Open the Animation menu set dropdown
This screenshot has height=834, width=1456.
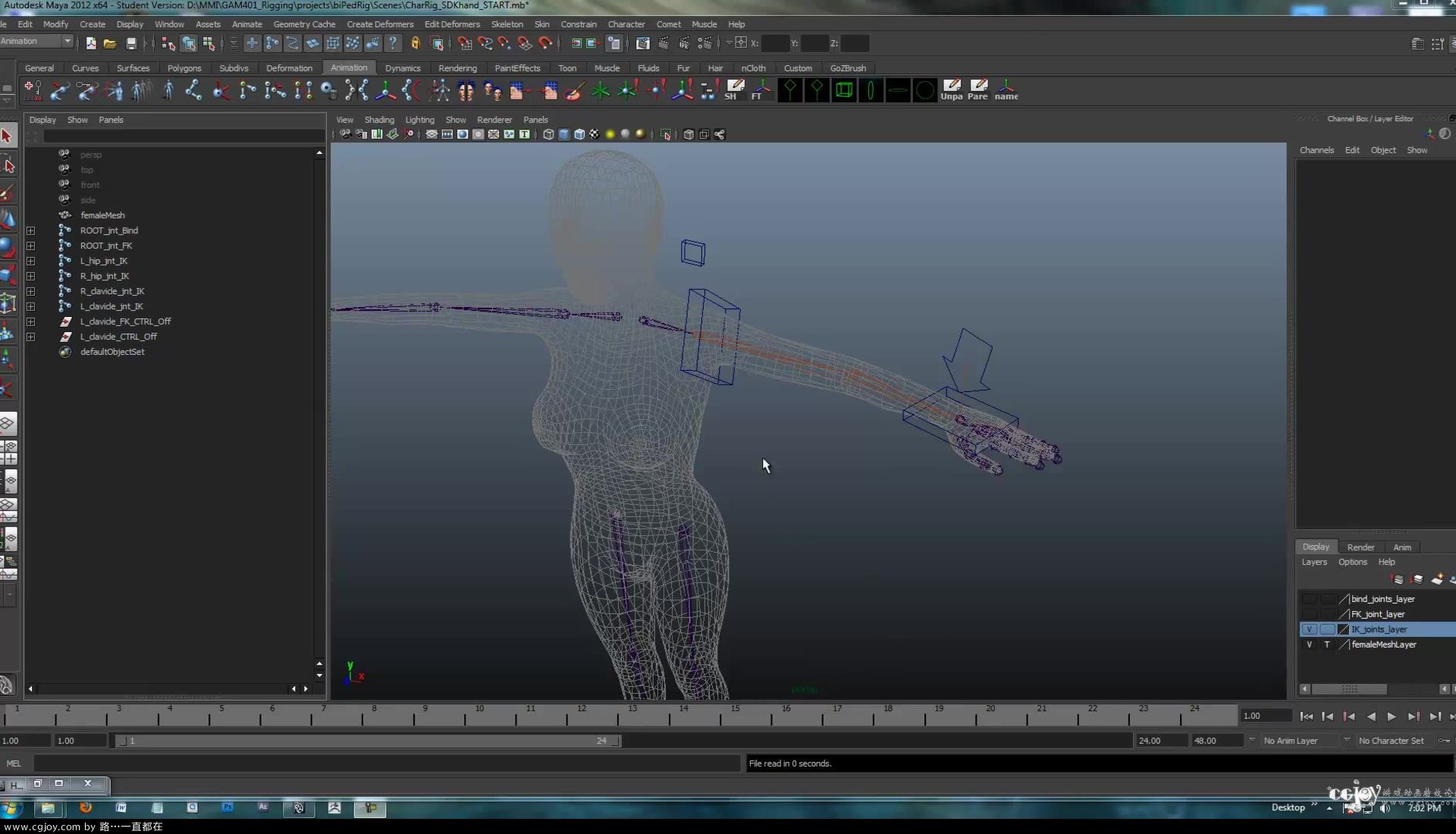click(x=36, y=42)
